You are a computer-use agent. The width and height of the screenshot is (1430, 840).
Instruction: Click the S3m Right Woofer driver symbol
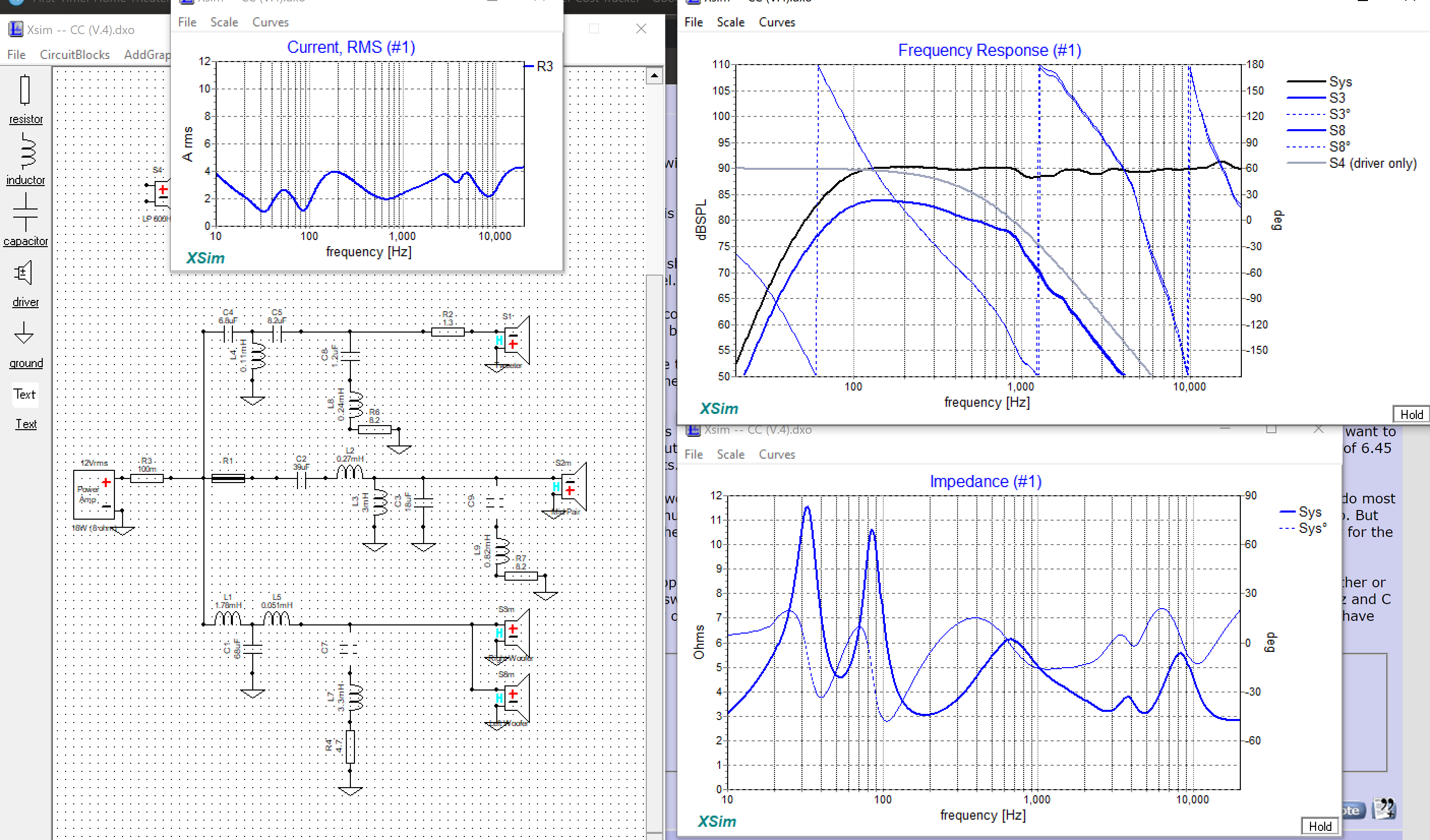[x=514, y=634]
